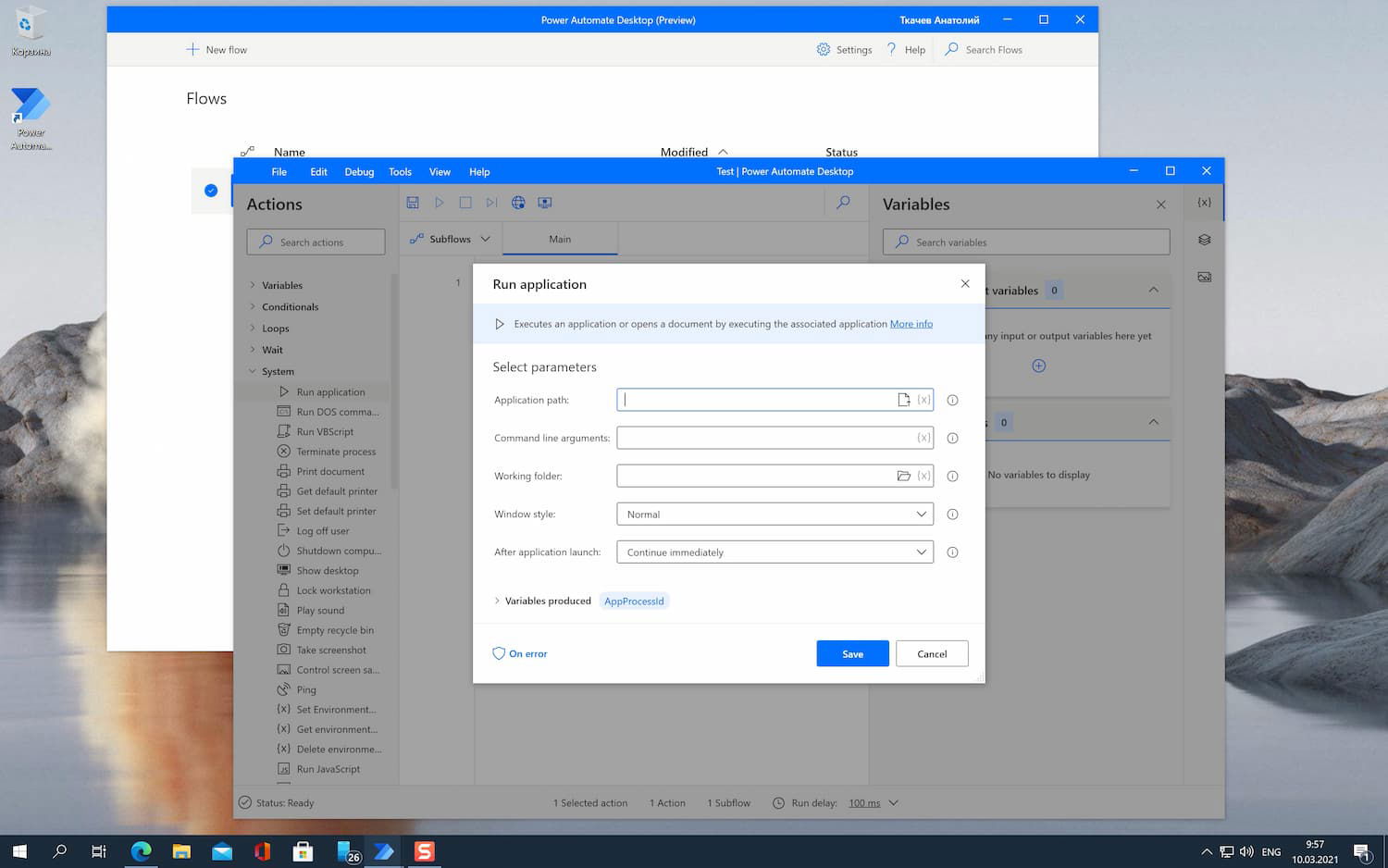Open On error settings

pyautogui.click(x=520, y=653)
